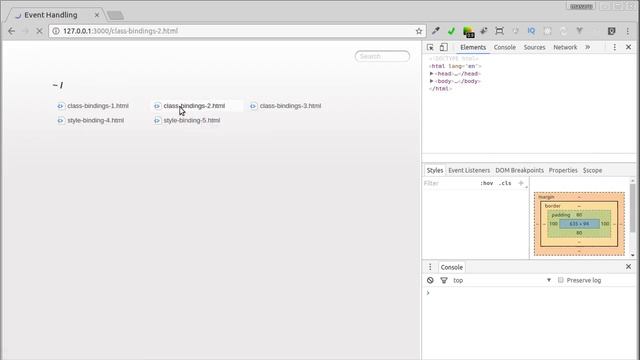
Task: Open style-binding-4.html link
Action: 96,120
